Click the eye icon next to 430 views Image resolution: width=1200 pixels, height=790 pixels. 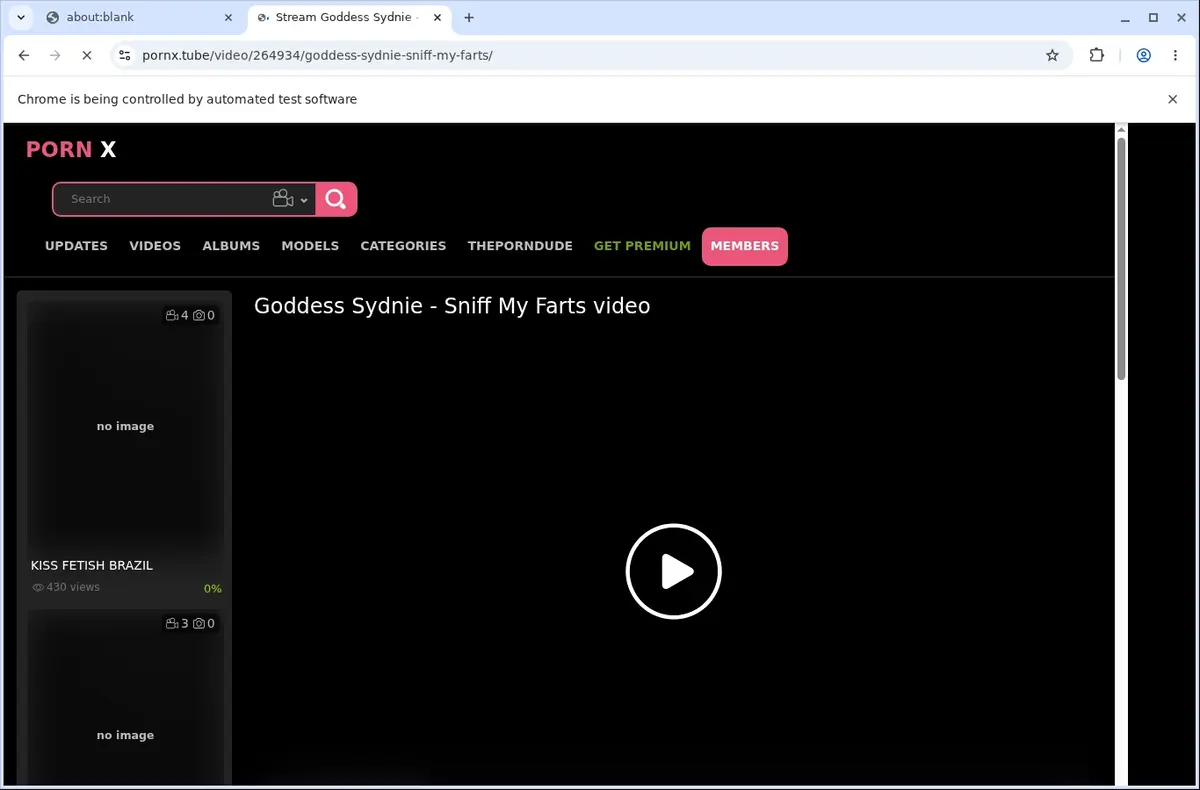click(x=38, y=588)
